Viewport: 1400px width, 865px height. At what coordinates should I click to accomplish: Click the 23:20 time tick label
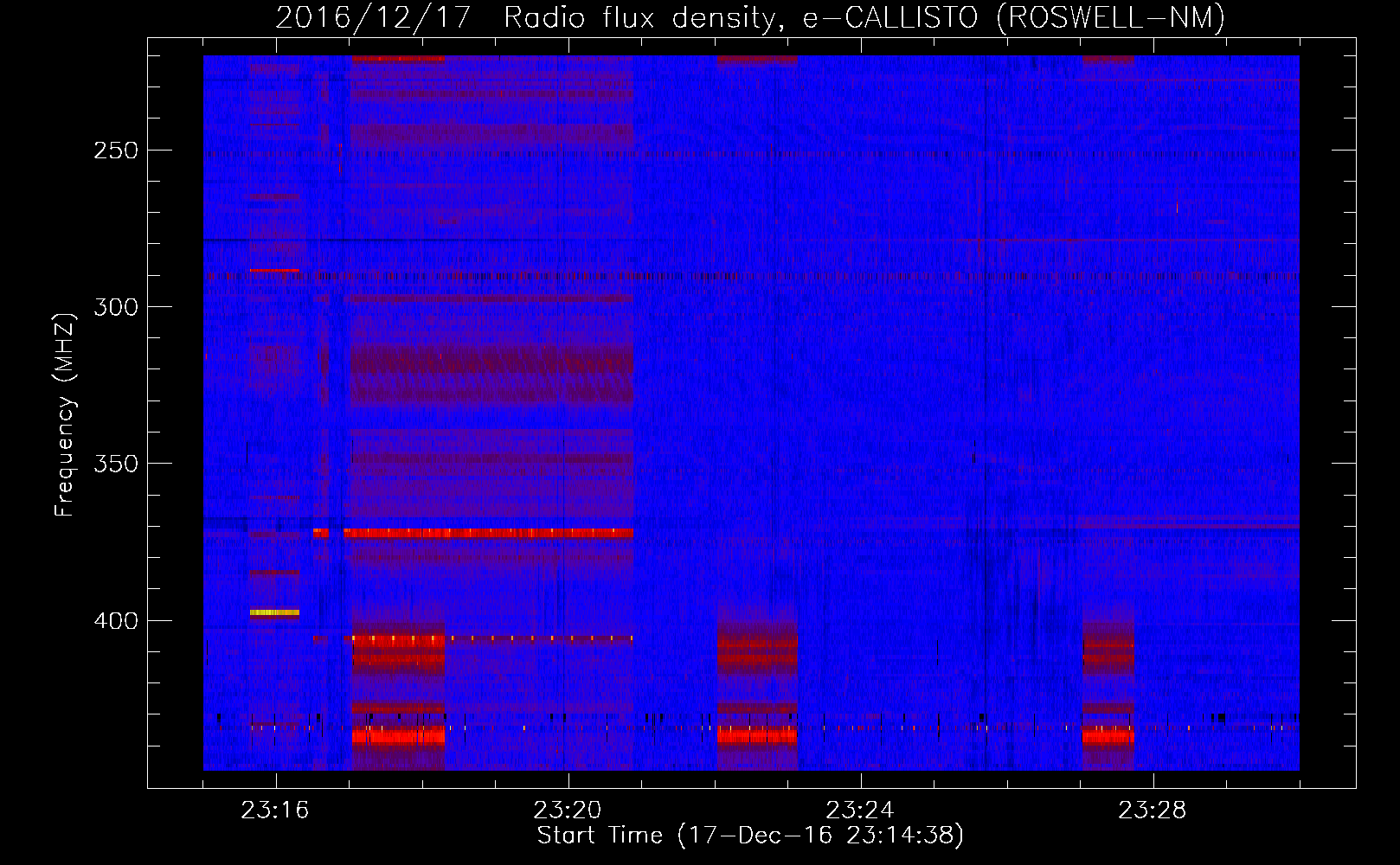click(x=568, y=811)
